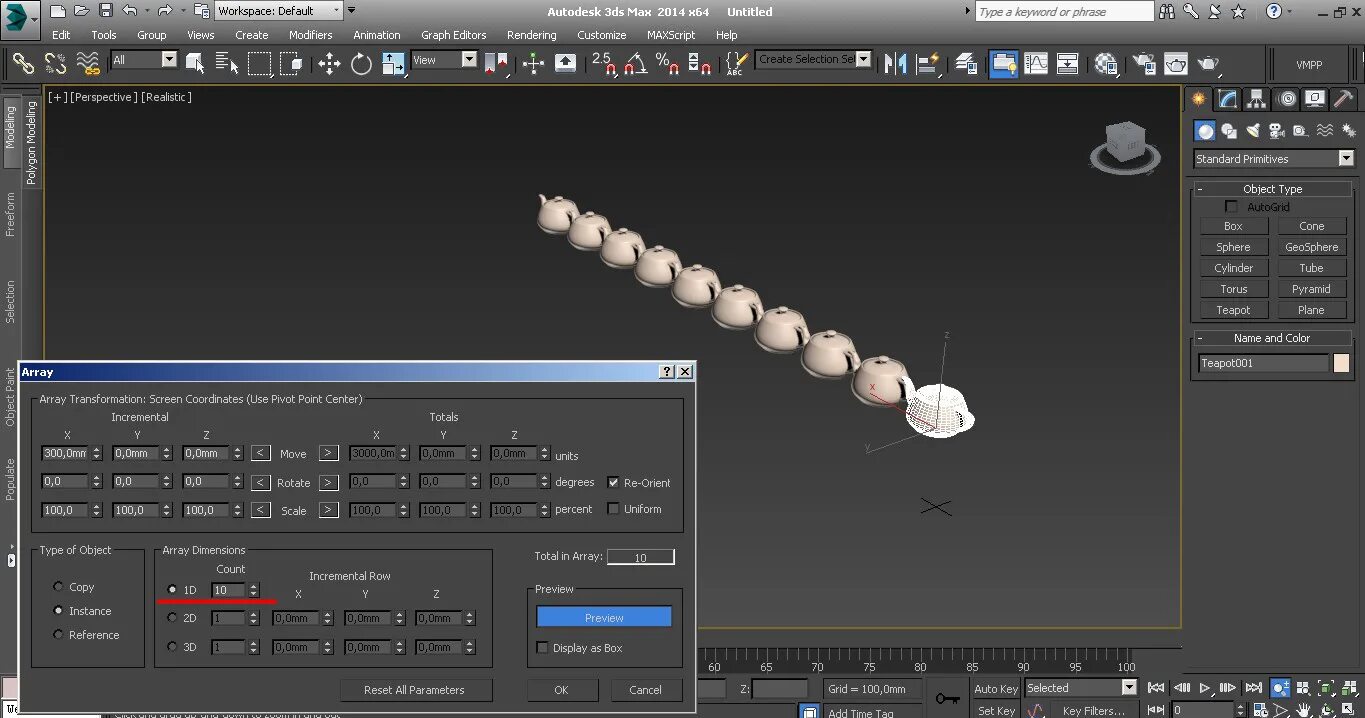1365x718 pixels.
Task: Open Select by Name list
Action: pos(226,64)
